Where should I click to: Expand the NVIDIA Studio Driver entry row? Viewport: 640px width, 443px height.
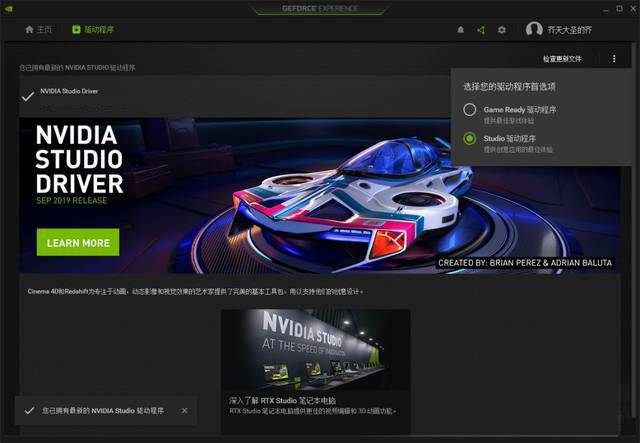[x=235, y=96]
